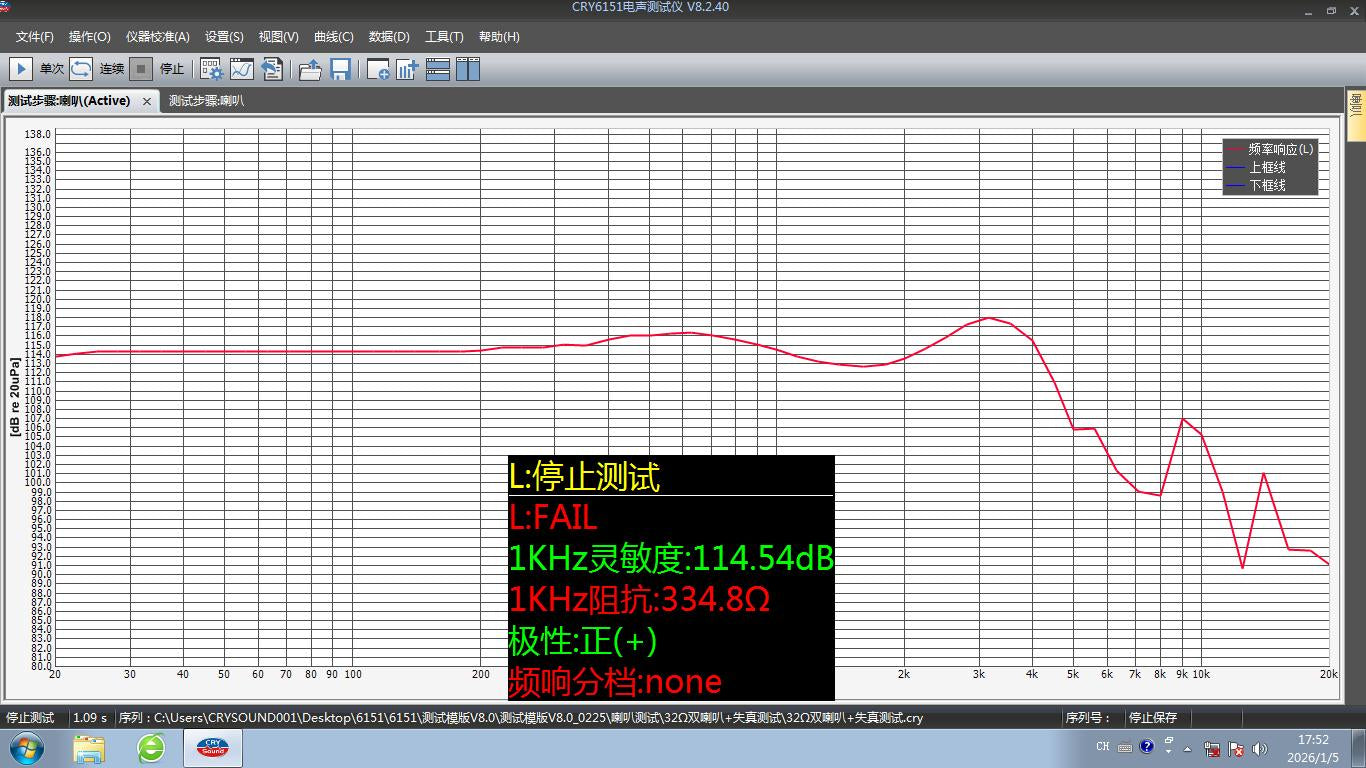
Task: Open the CH input language selector
Action: [x=1103, y=746]
